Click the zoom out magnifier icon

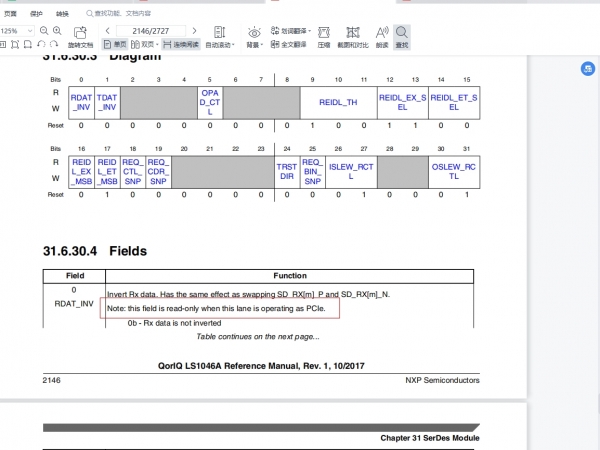pyautogui.click(x=42, y=31)
